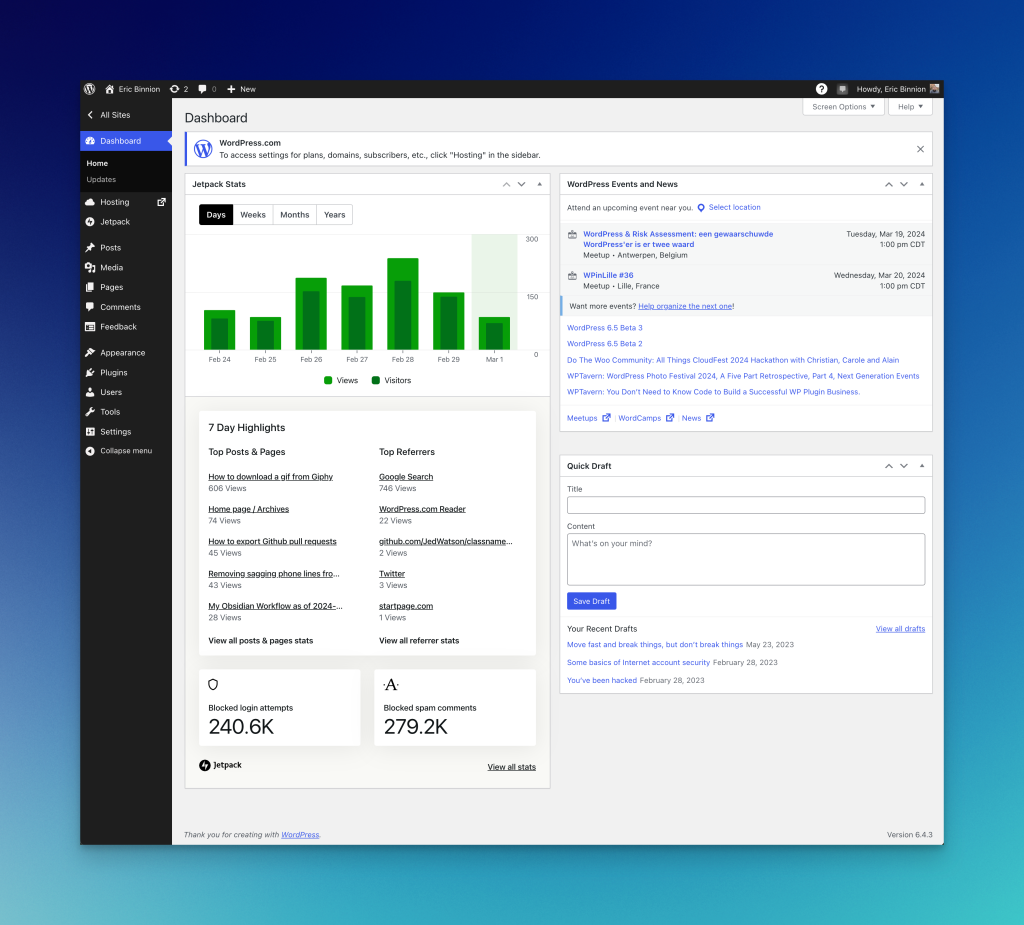Screen dimensions: 1024x925
Task: Open the Hosting external link icon
Action: 161,202
